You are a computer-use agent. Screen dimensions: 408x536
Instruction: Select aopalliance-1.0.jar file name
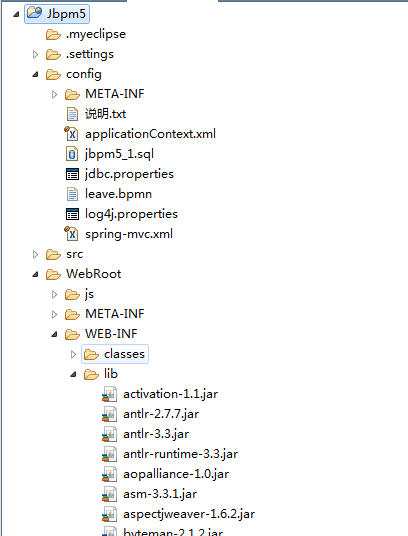tap(176, 474)
